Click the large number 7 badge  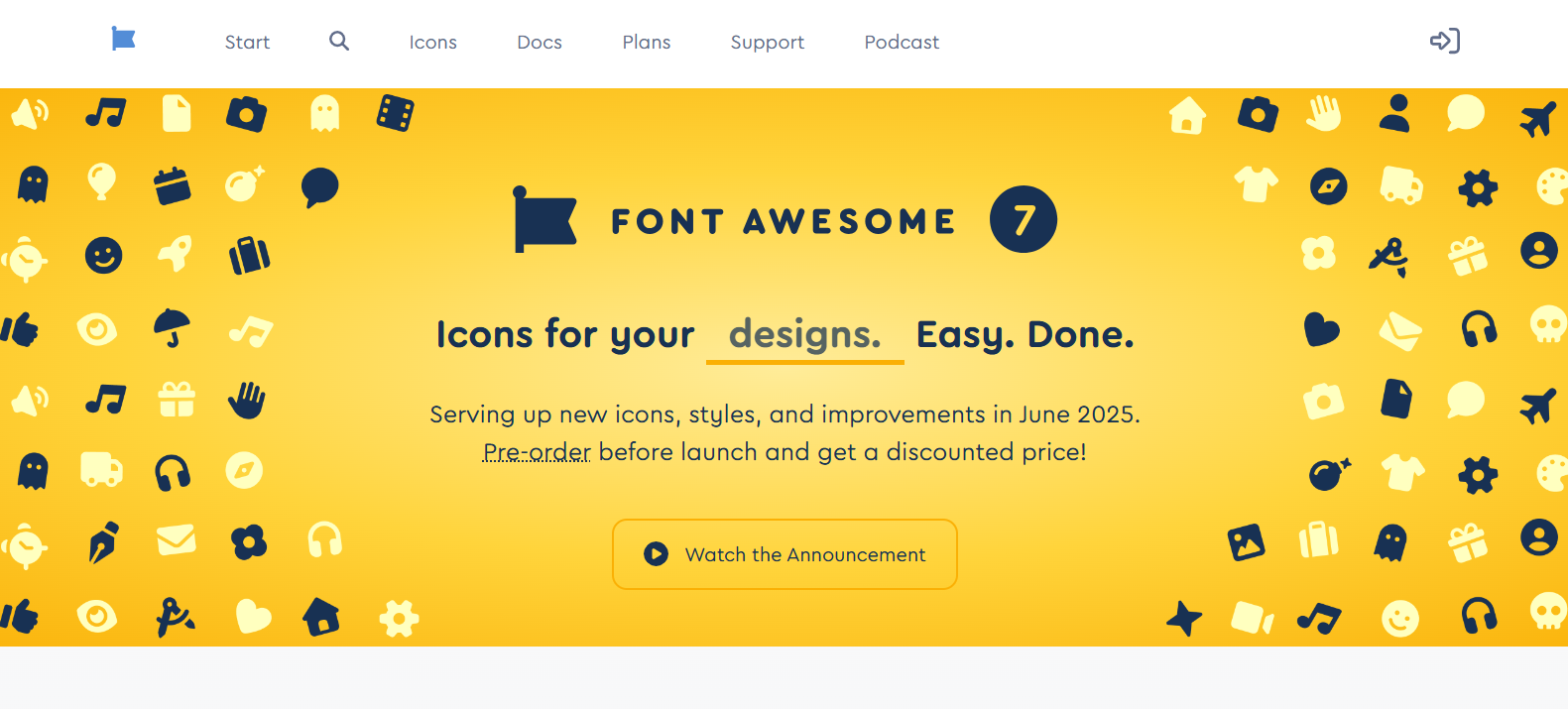click(x=1024, y=219)
